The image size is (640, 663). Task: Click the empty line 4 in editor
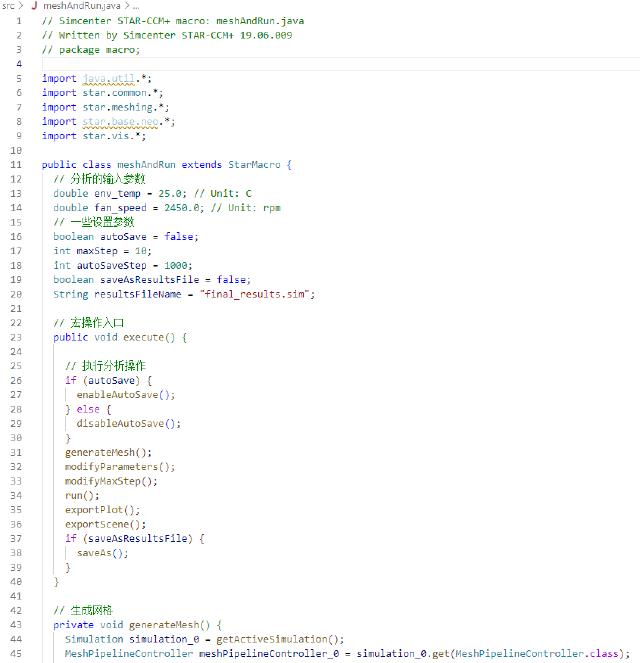pyautogui.click(x=341, y=64)
